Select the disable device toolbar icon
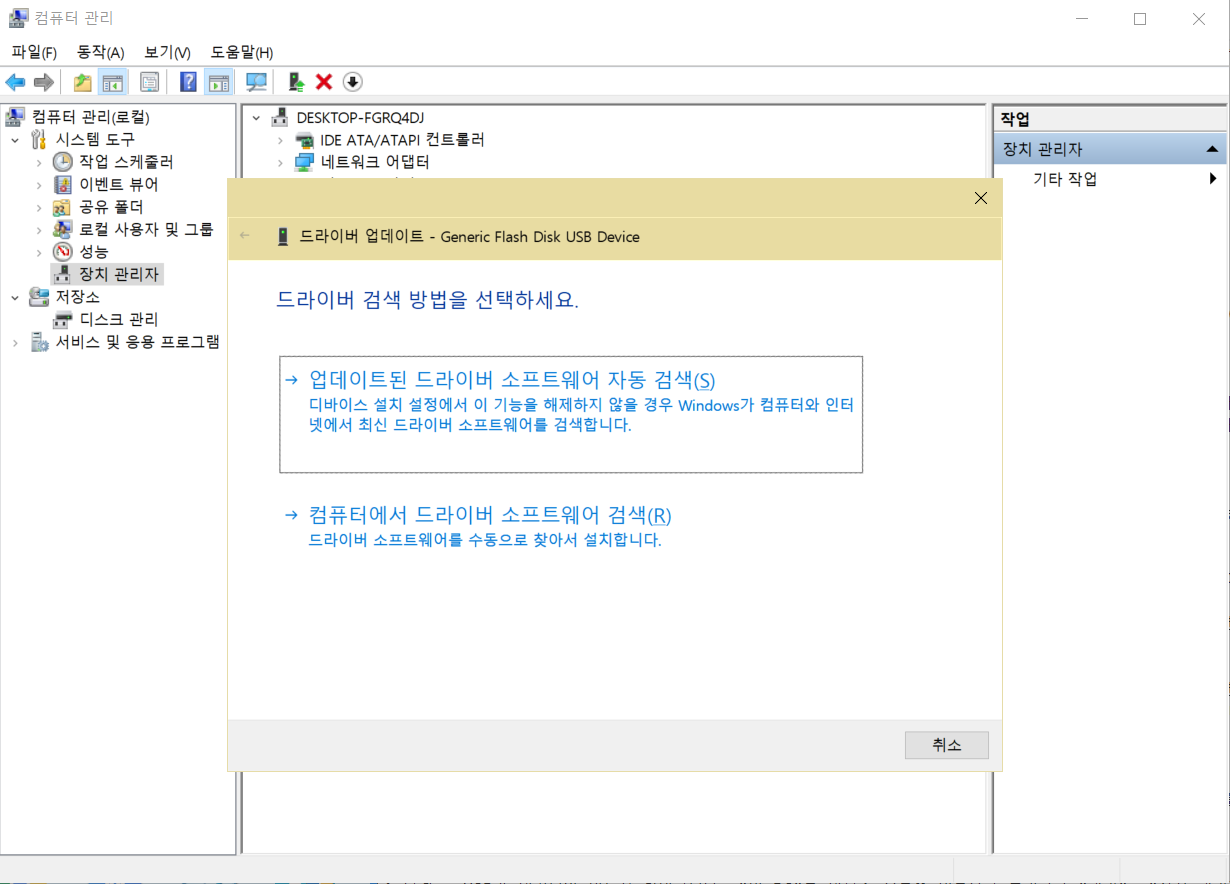This screenshot has height=884, width=1230. [x=351, y=81]
